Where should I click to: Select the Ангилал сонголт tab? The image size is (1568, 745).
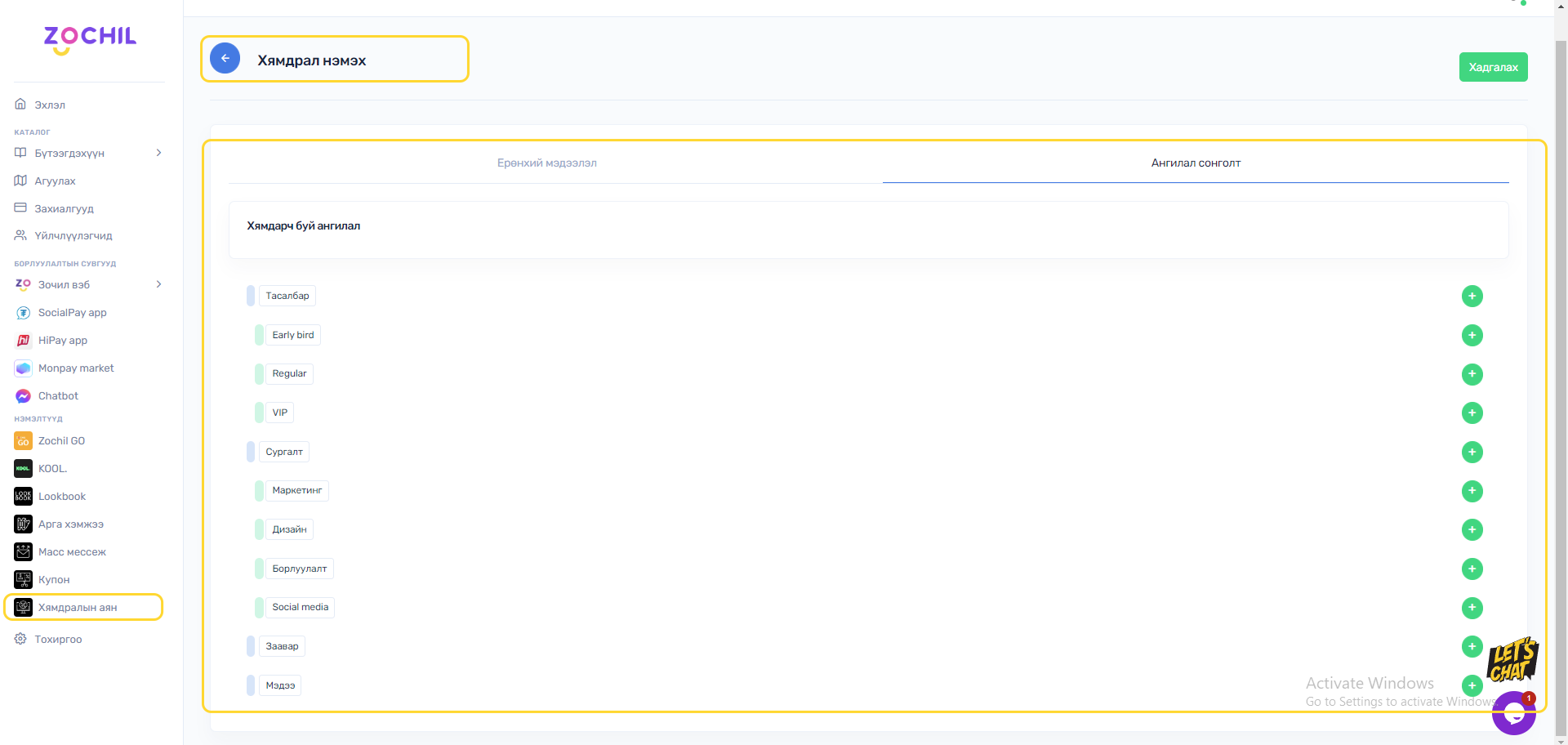click(x=1195, y=163)
